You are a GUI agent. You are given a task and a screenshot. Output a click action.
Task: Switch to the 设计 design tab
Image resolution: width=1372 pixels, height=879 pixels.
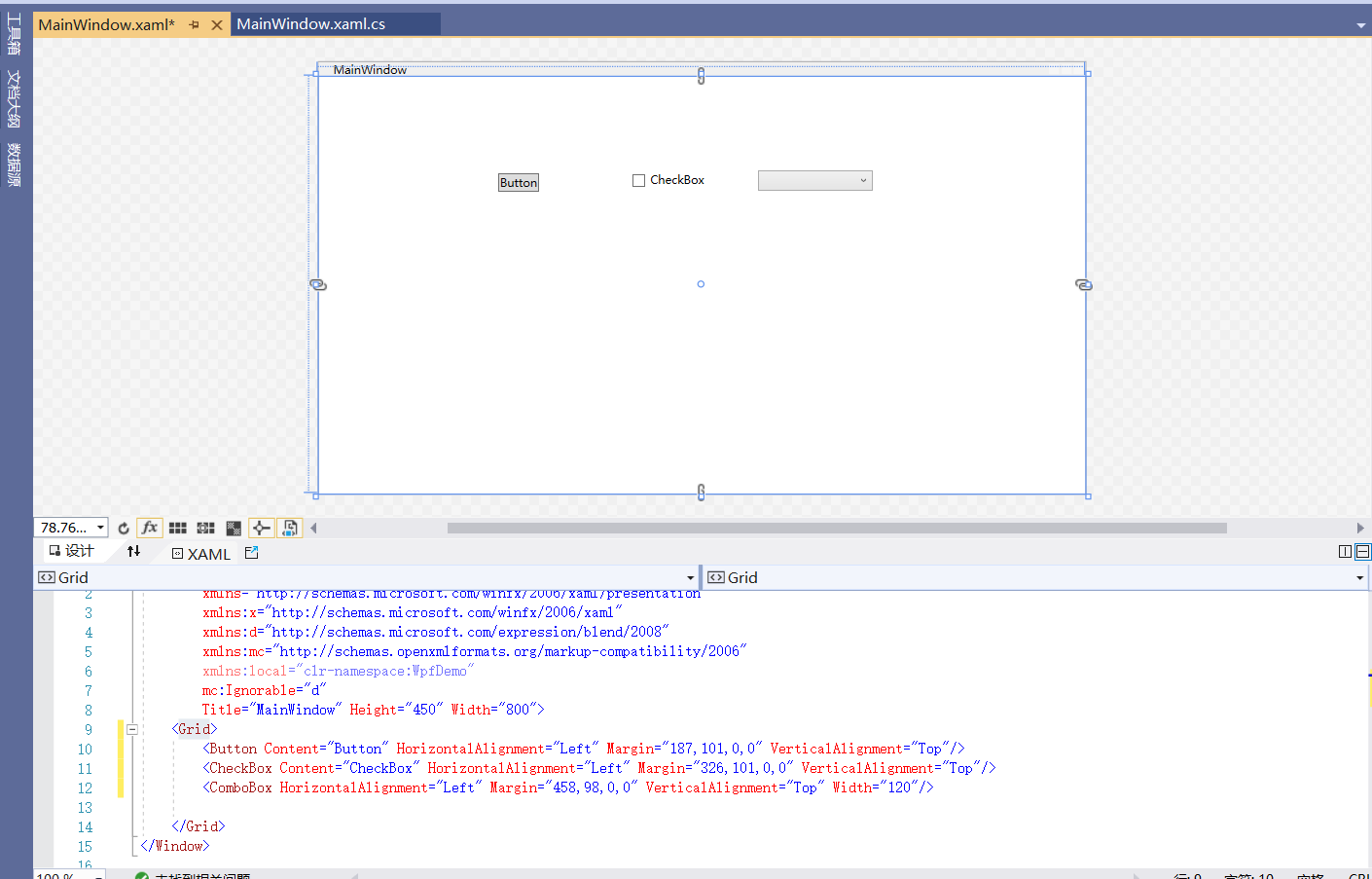click(71, 551)
